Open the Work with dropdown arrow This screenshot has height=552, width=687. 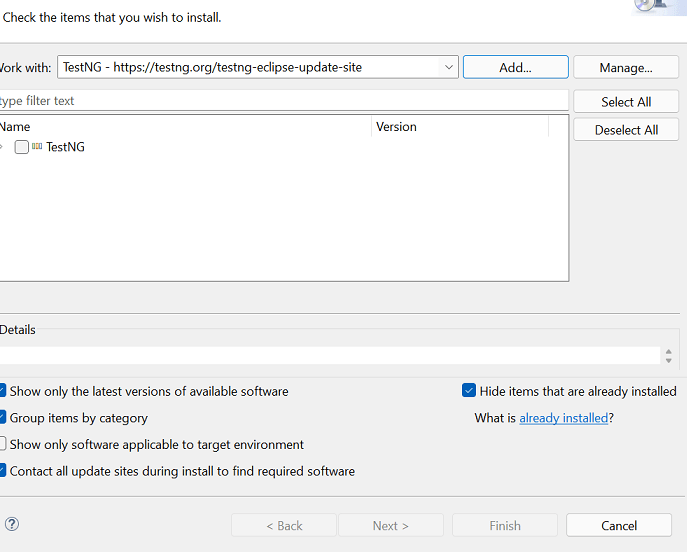tap(449, 67)
